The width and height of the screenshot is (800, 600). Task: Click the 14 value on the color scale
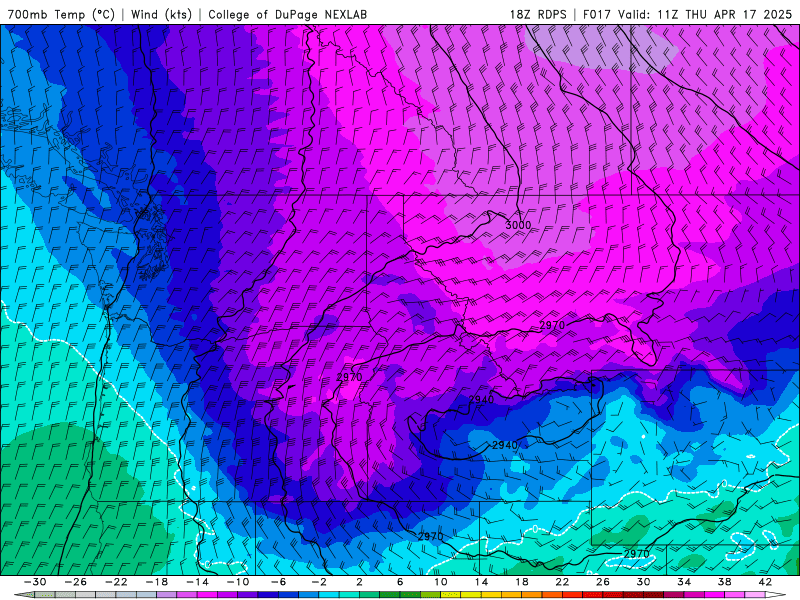481,582
